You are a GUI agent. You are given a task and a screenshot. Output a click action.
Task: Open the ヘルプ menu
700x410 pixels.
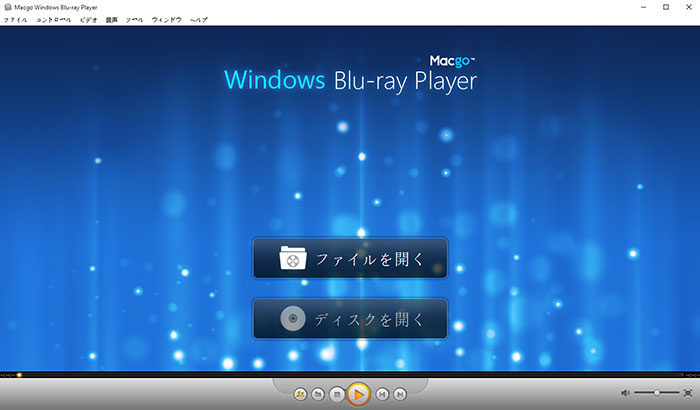tap(199, 20)
